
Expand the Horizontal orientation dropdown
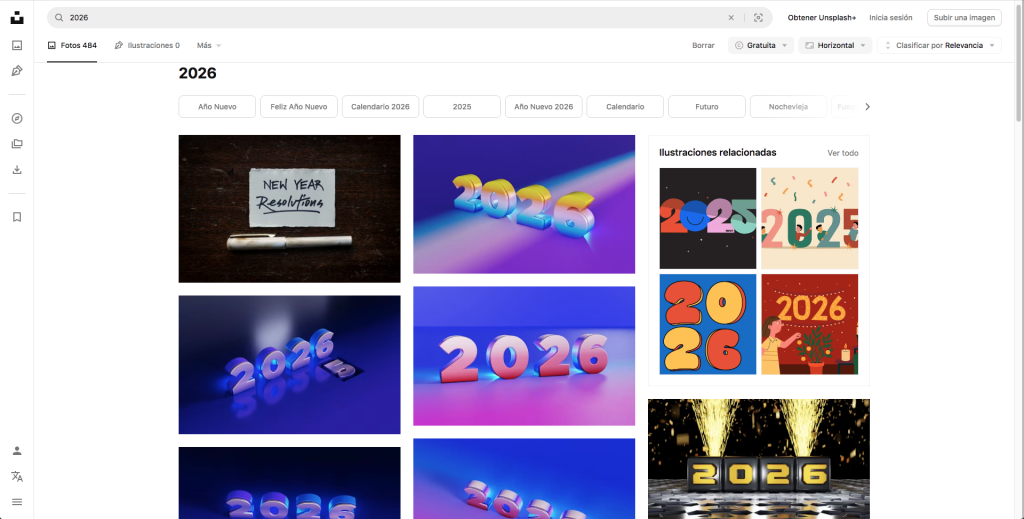(834, 45)
